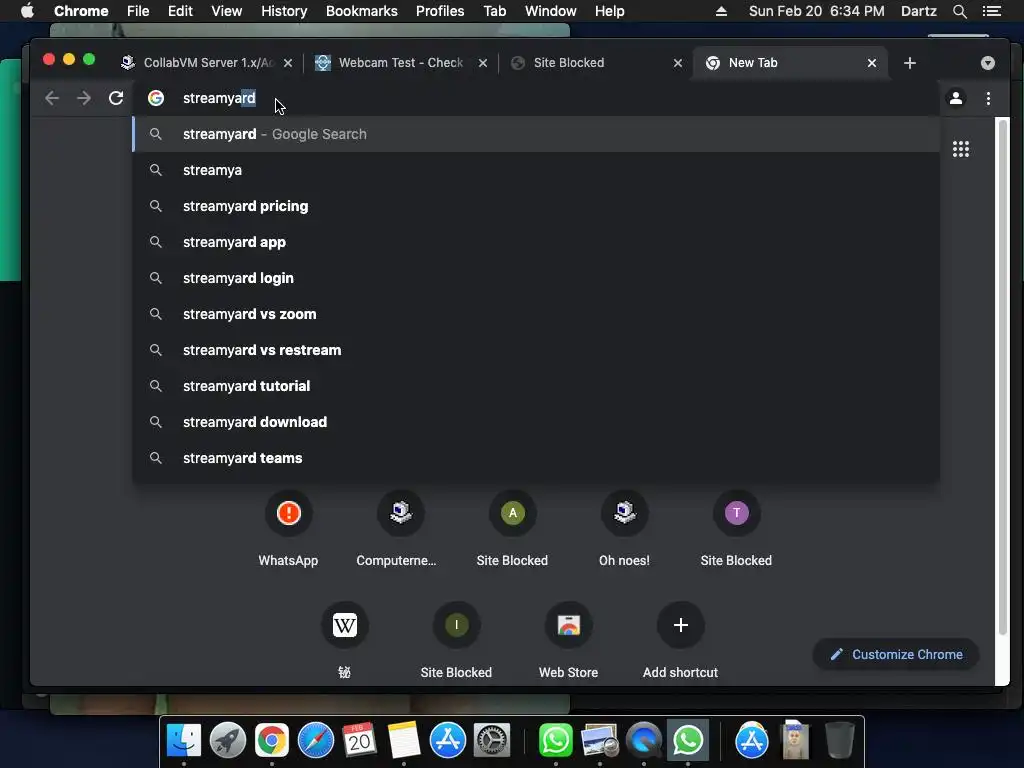Image resolution: width=1024 pixels, height=768 pixels.
Task: Choose 'streamyard teams' suggestion
Action: click(536, 458)
